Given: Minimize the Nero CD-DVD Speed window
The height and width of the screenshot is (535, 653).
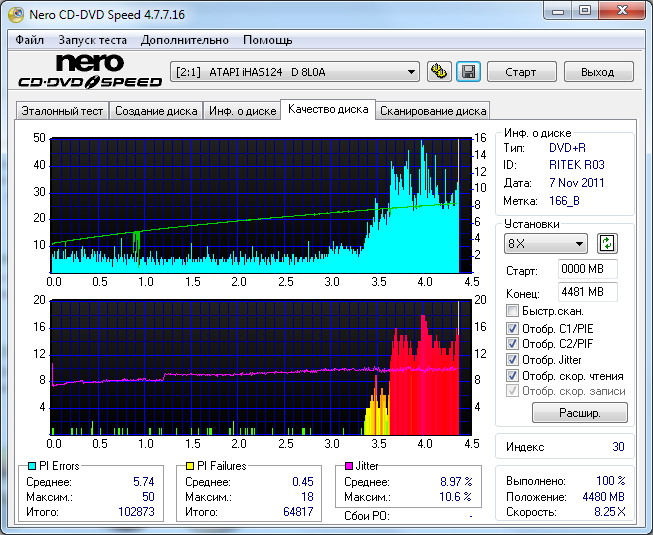Looking at the screenshot, I should coord(558,10).
